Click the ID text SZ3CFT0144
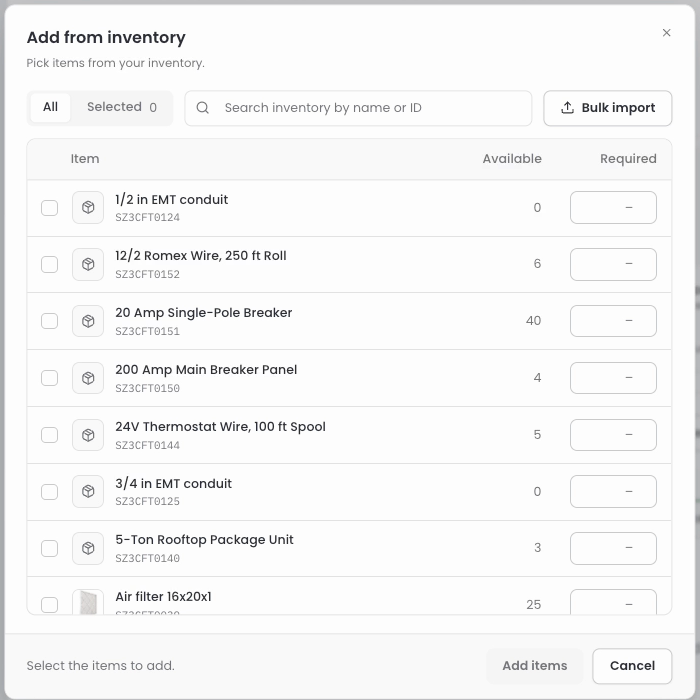 pos(147,445)
